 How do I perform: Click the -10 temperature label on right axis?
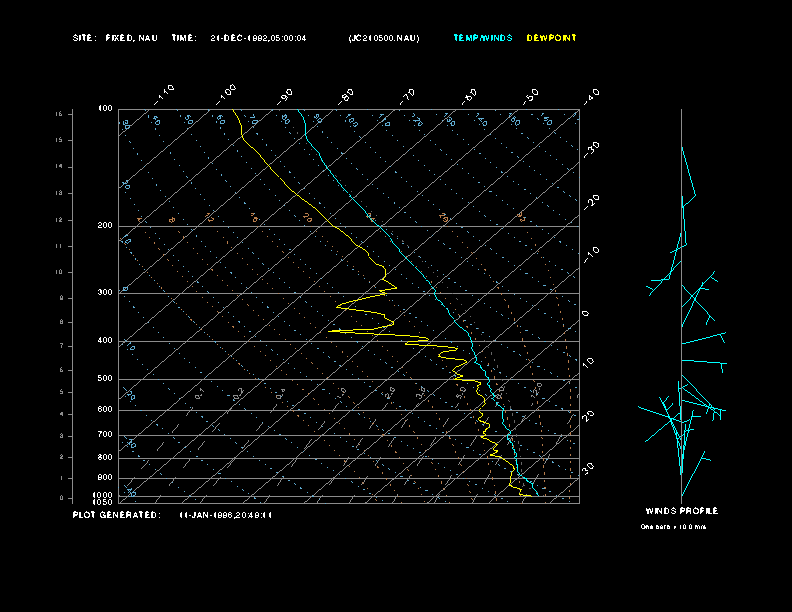click(x=591, y=255)
